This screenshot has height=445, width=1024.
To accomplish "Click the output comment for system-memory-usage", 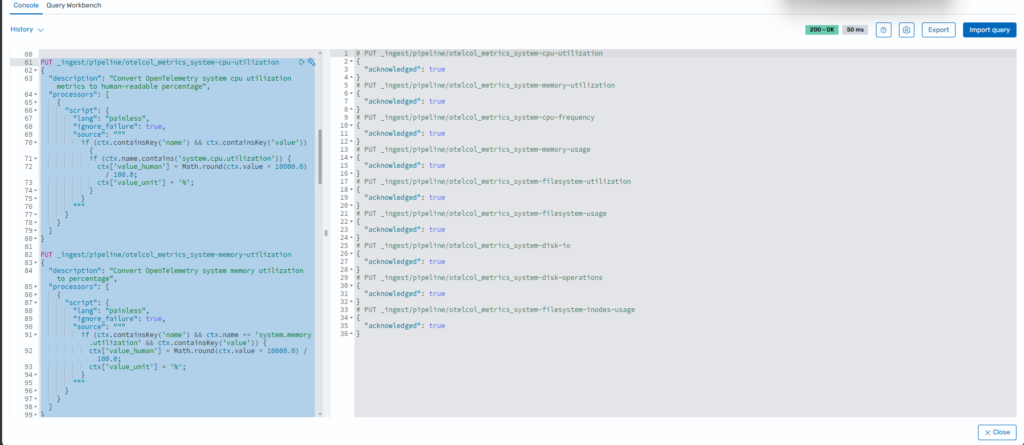I will pyautogui.click(x=473, y=149).
